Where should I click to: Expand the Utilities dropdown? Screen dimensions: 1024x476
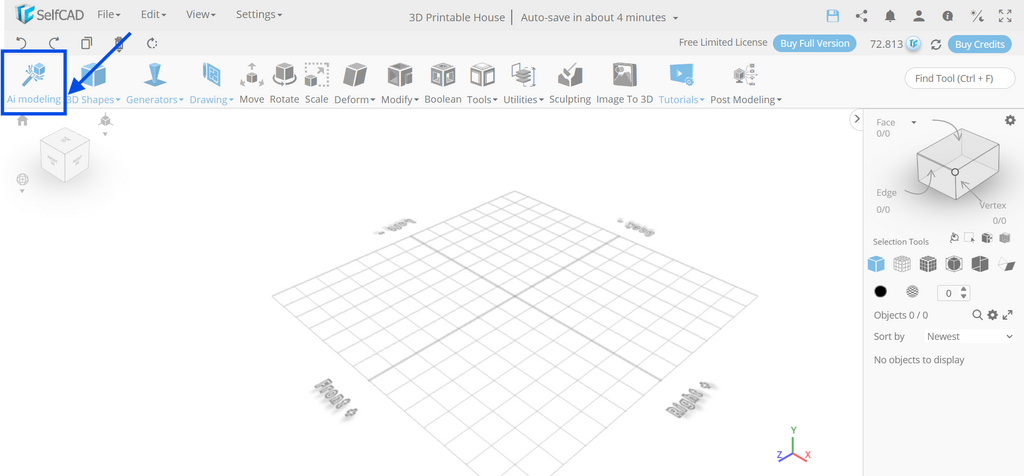(524, 84)
